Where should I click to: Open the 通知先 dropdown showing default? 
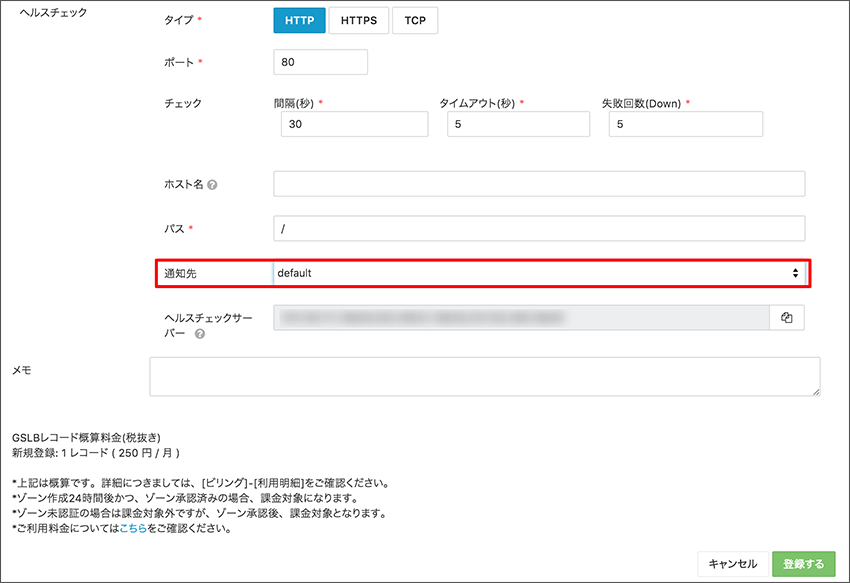tap(530, 272)
